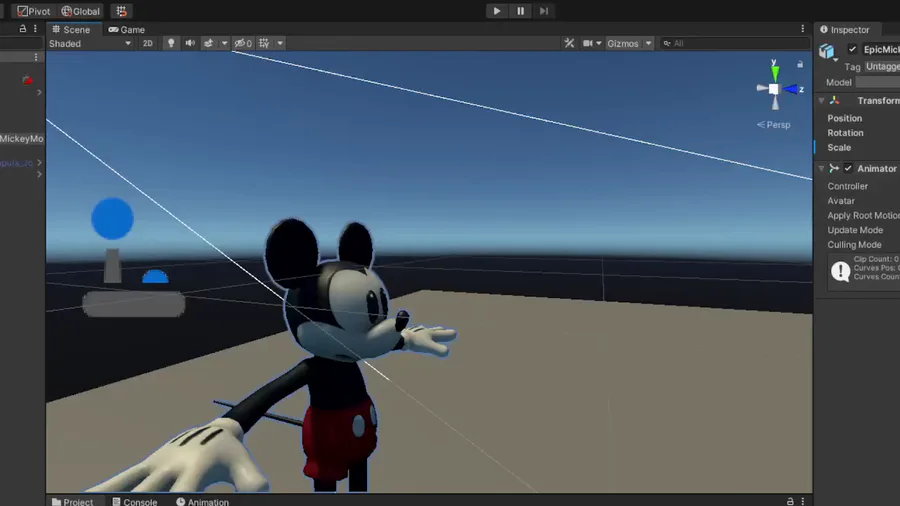Toggle Gizmos button
Screen dimensions: 900x506
click(623, 44)
